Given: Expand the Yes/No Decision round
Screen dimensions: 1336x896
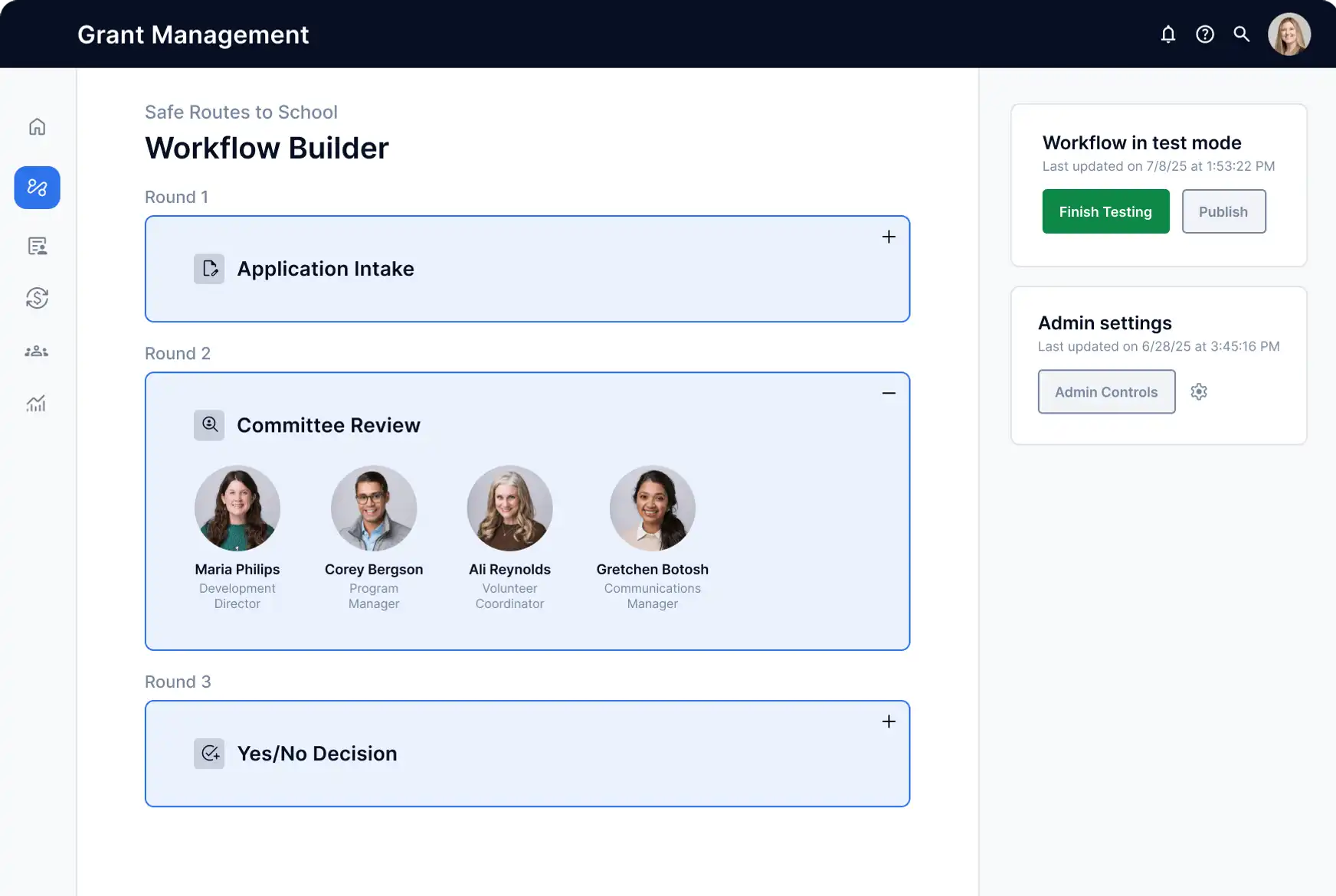Looking at the screenshot, I should (x=889, y=721).
